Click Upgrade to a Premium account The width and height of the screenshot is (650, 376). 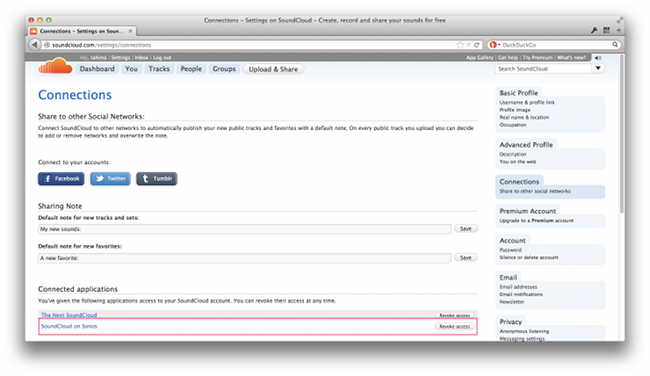click(536, 221)
